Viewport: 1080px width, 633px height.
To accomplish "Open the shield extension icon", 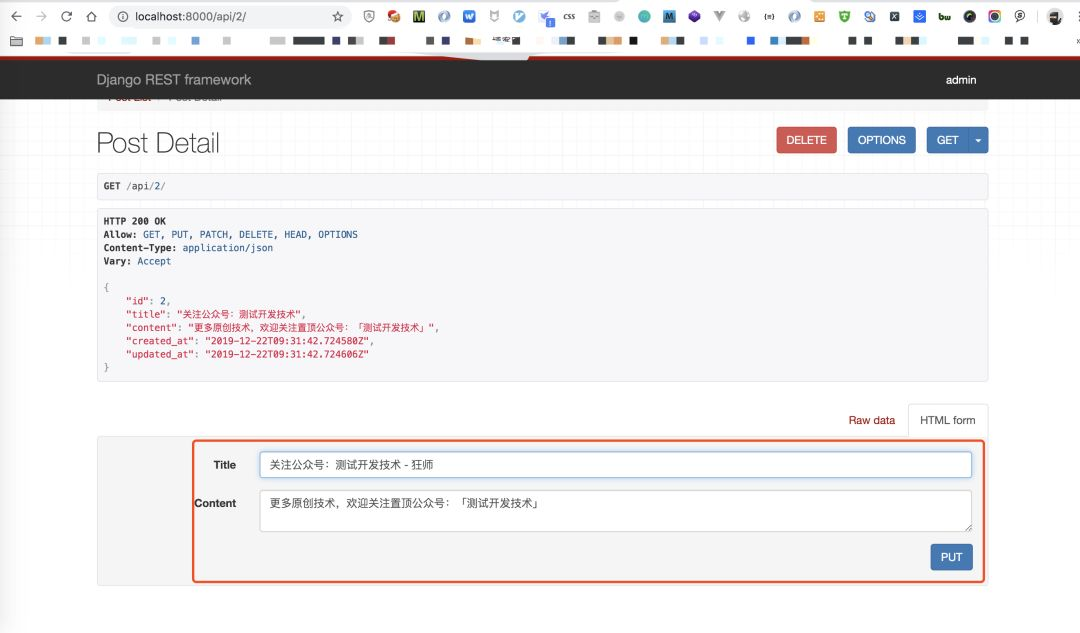I will point(369,17).
